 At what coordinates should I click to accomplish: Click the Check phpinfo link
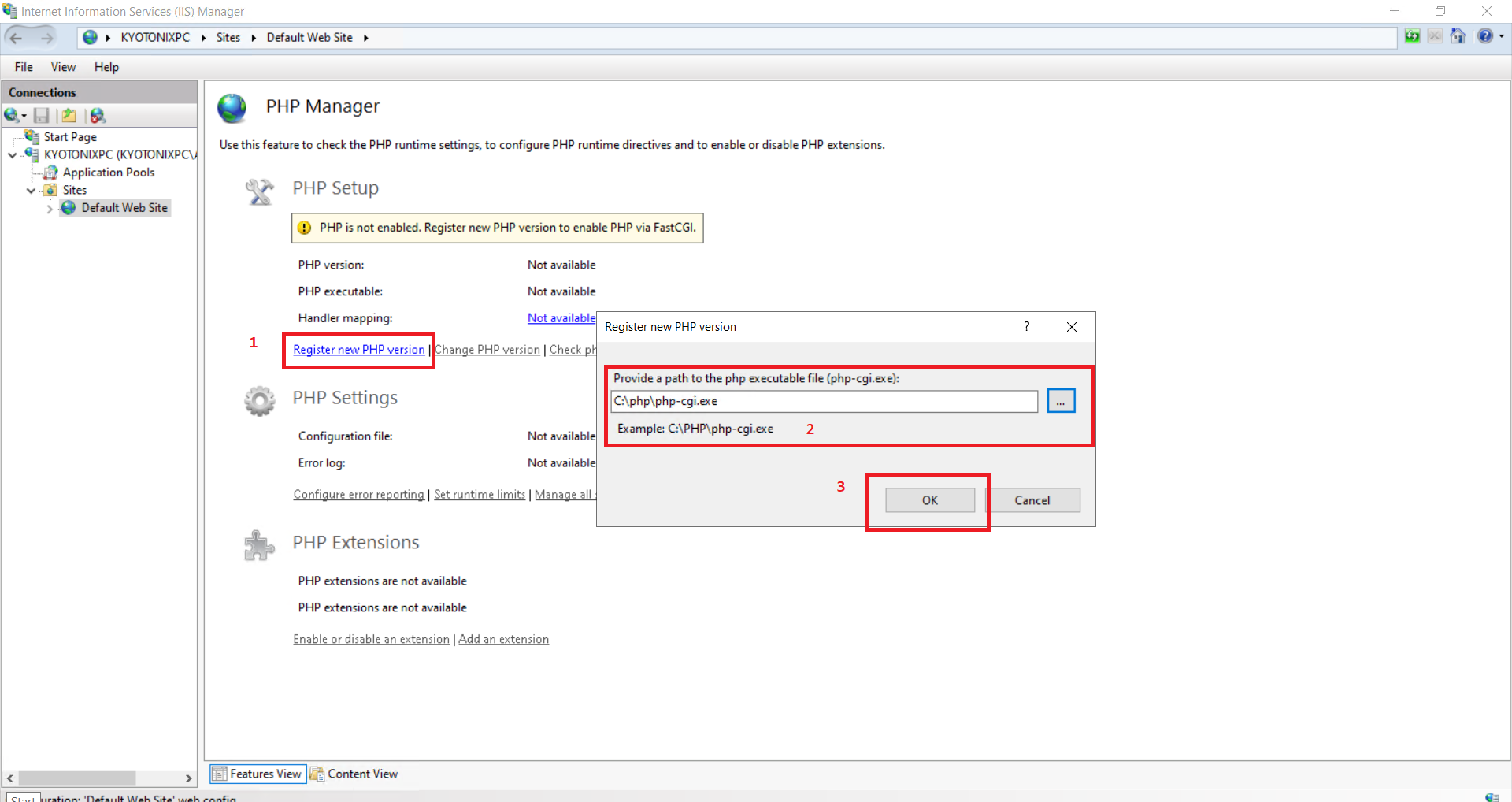tap(573, 350)
